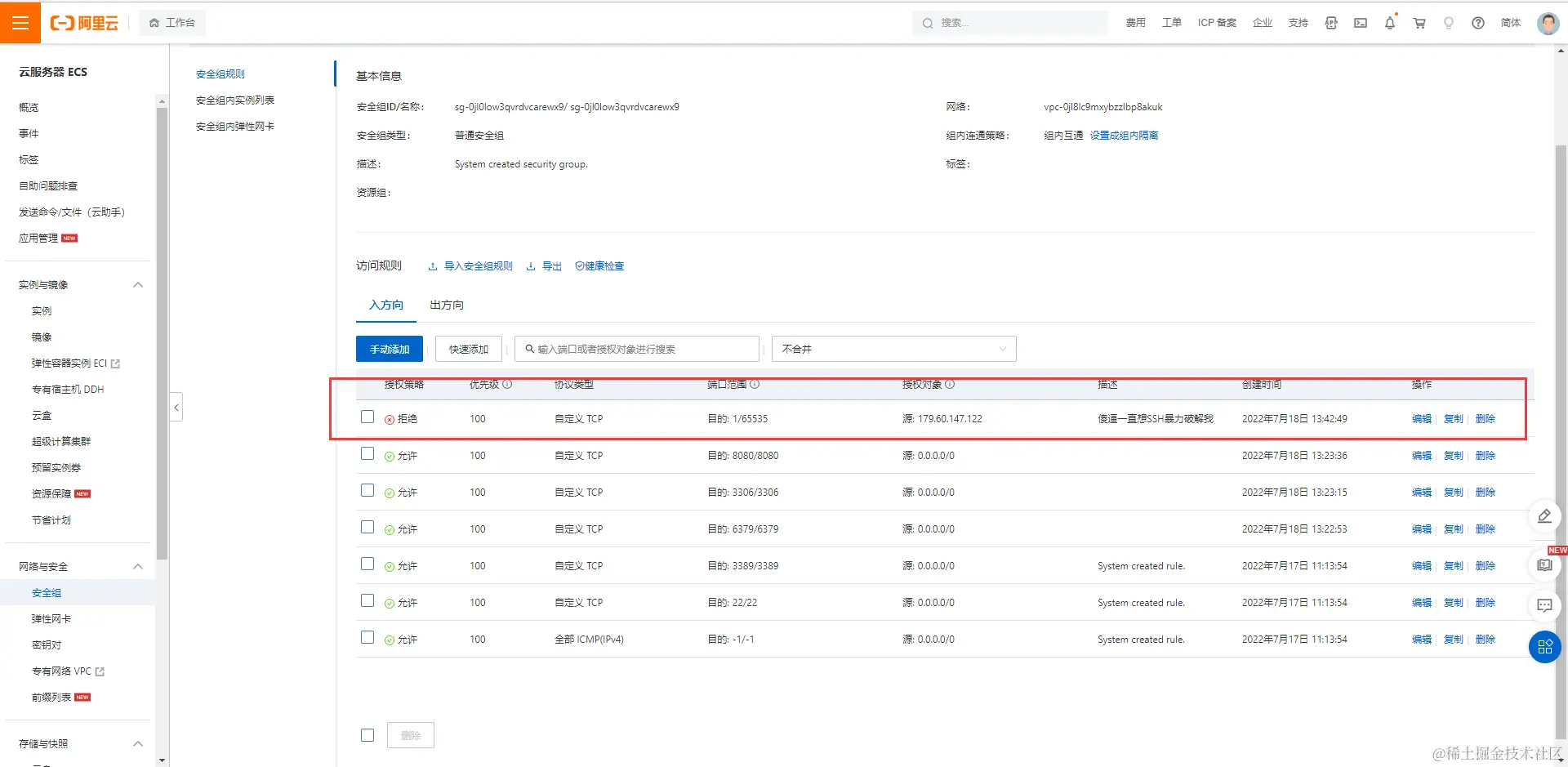Switch to the 入方向 tab
Viewport: 1568px width, 767px height.
click(386, 305)
